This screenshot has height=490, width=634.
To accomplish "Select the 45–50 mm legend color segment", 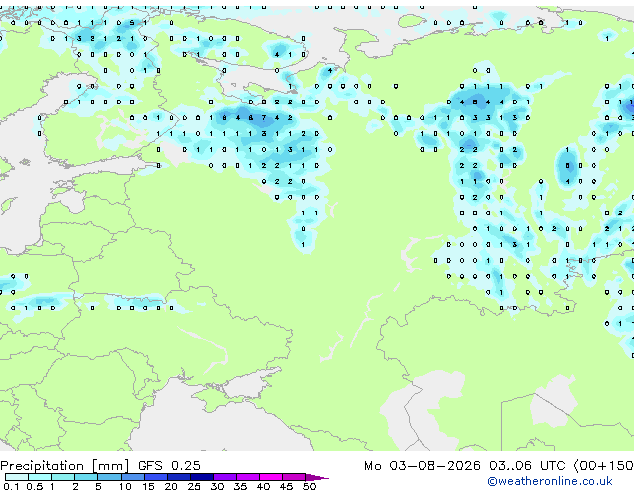I will point(294,477).
